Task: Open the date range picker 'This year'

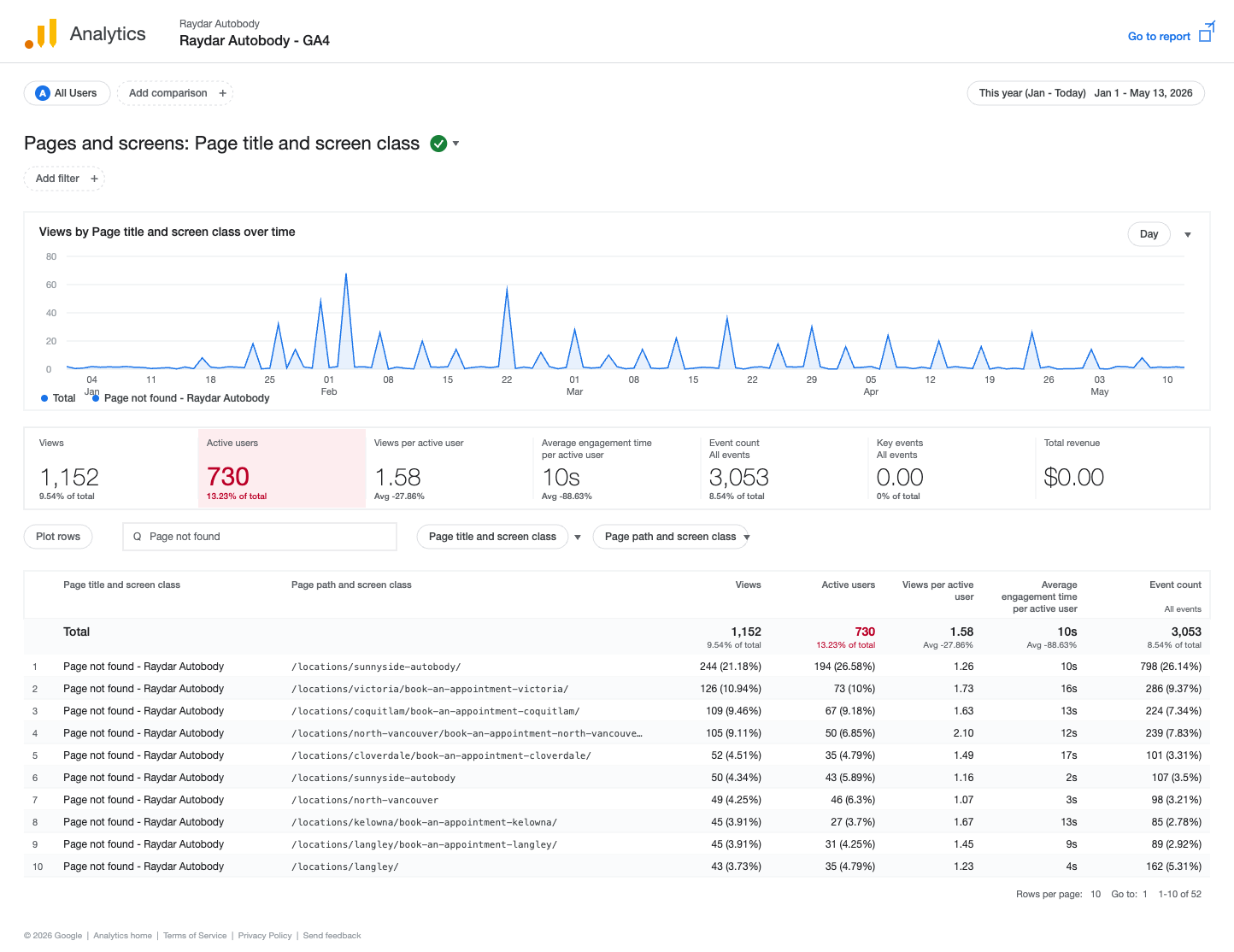Action: pos(1085,93)
